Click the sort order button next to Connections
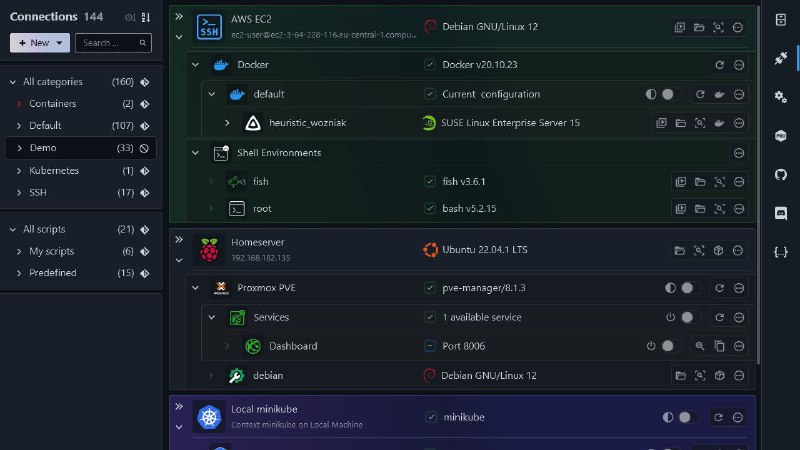The height and width of the screenshot is (450, 800). pos(146,17)
